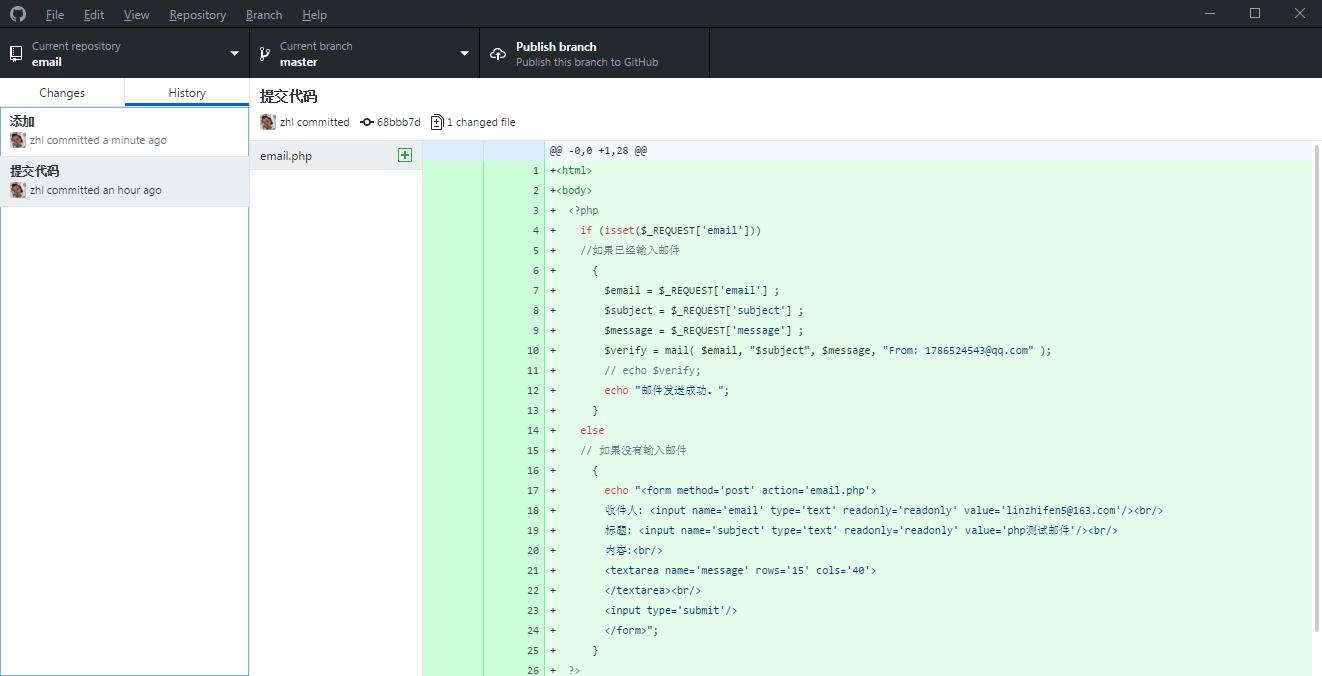Switch to the Changes tab
This screenshot has width=1322, height=676.
(x=62, y=93)
